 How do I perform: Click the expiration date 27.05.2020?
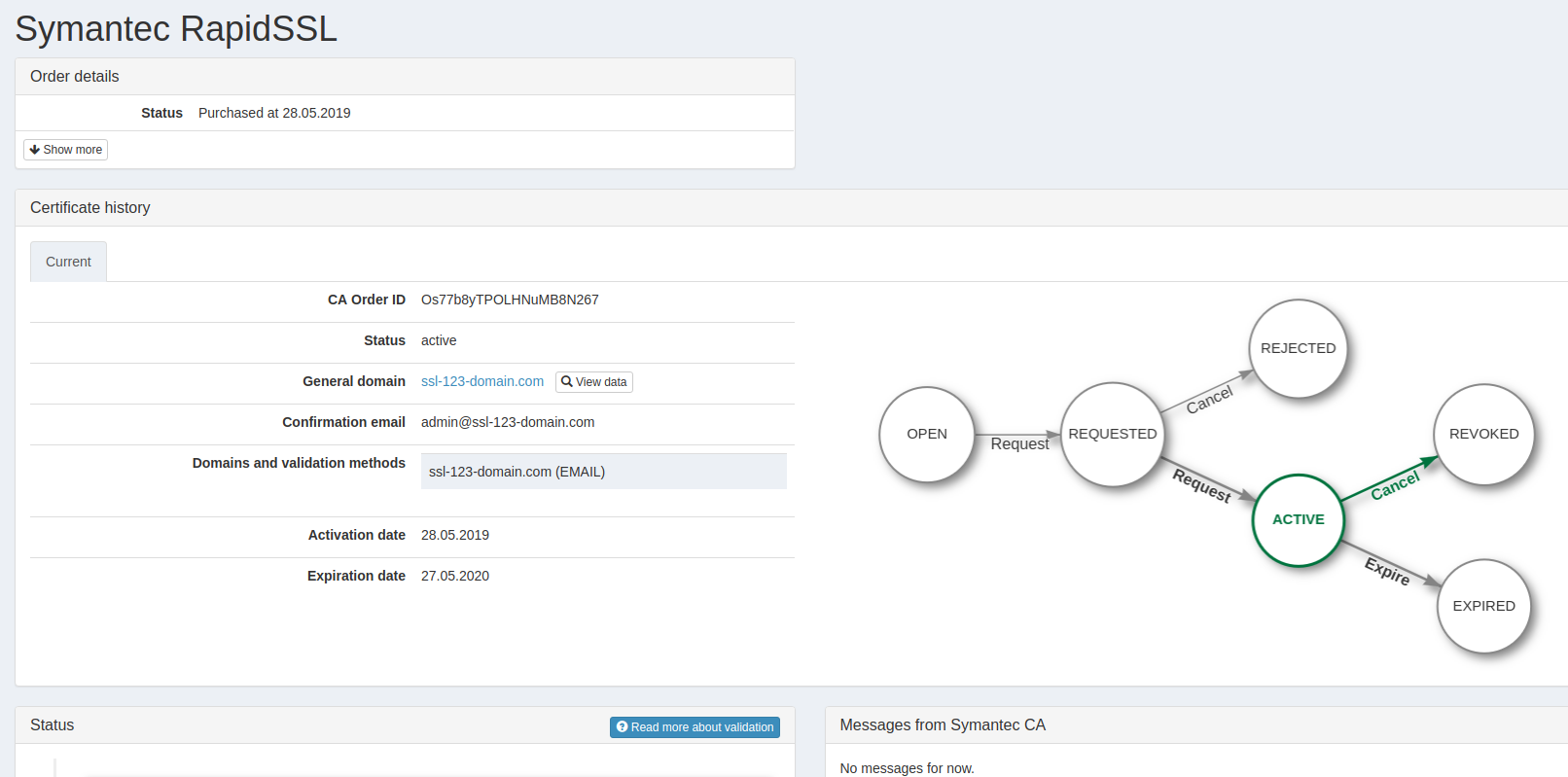click(455, 576)
